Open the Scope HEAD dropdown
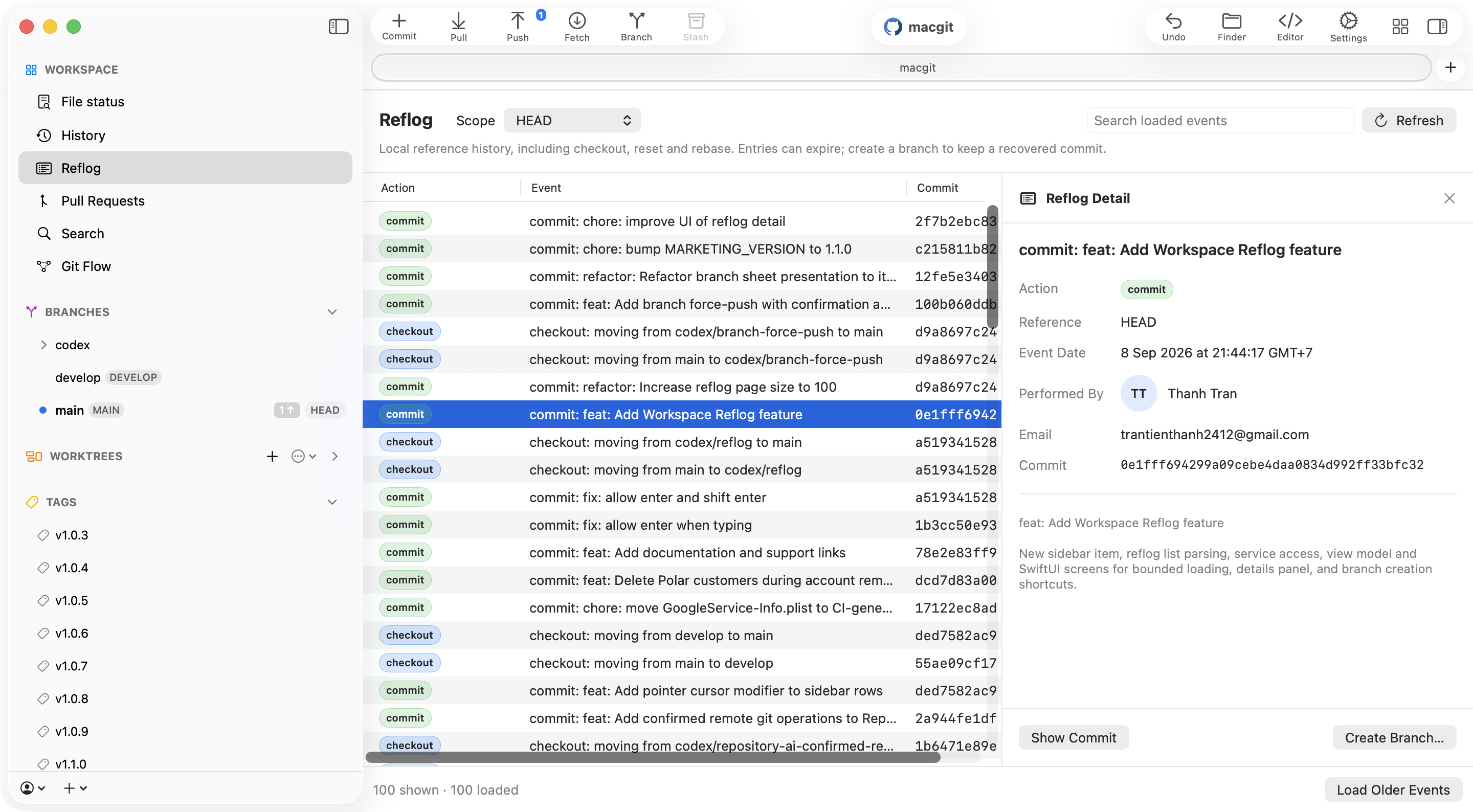The image size is (1473, 812). pyautogui.click(x=572, y=121)
